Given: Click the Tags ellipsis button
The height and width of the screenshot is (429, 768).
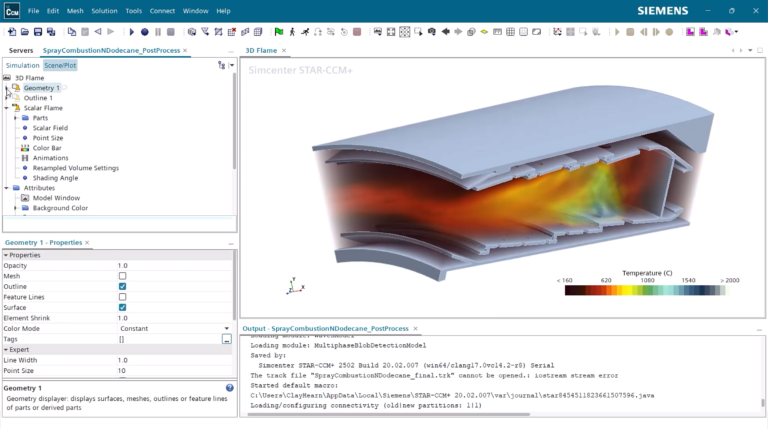Looking at the screenshot, I should [x=226, y=339].
